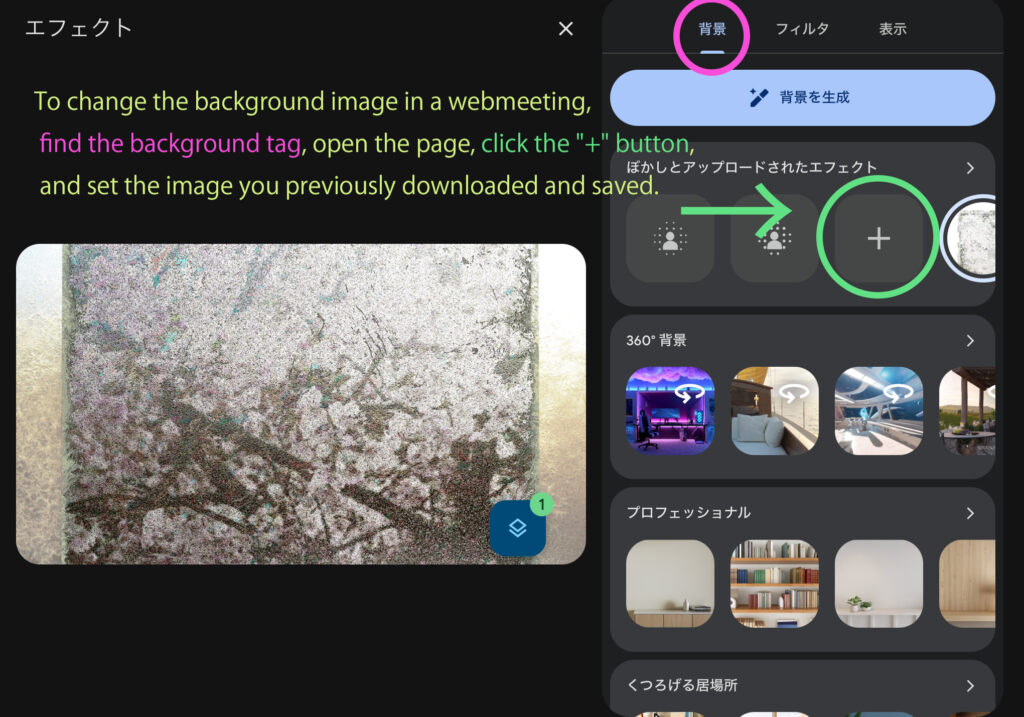Image resolution: width=1024 pixels, height=717 pixels.
Task: Open the 表示 tab
Action: pos(892,29)
